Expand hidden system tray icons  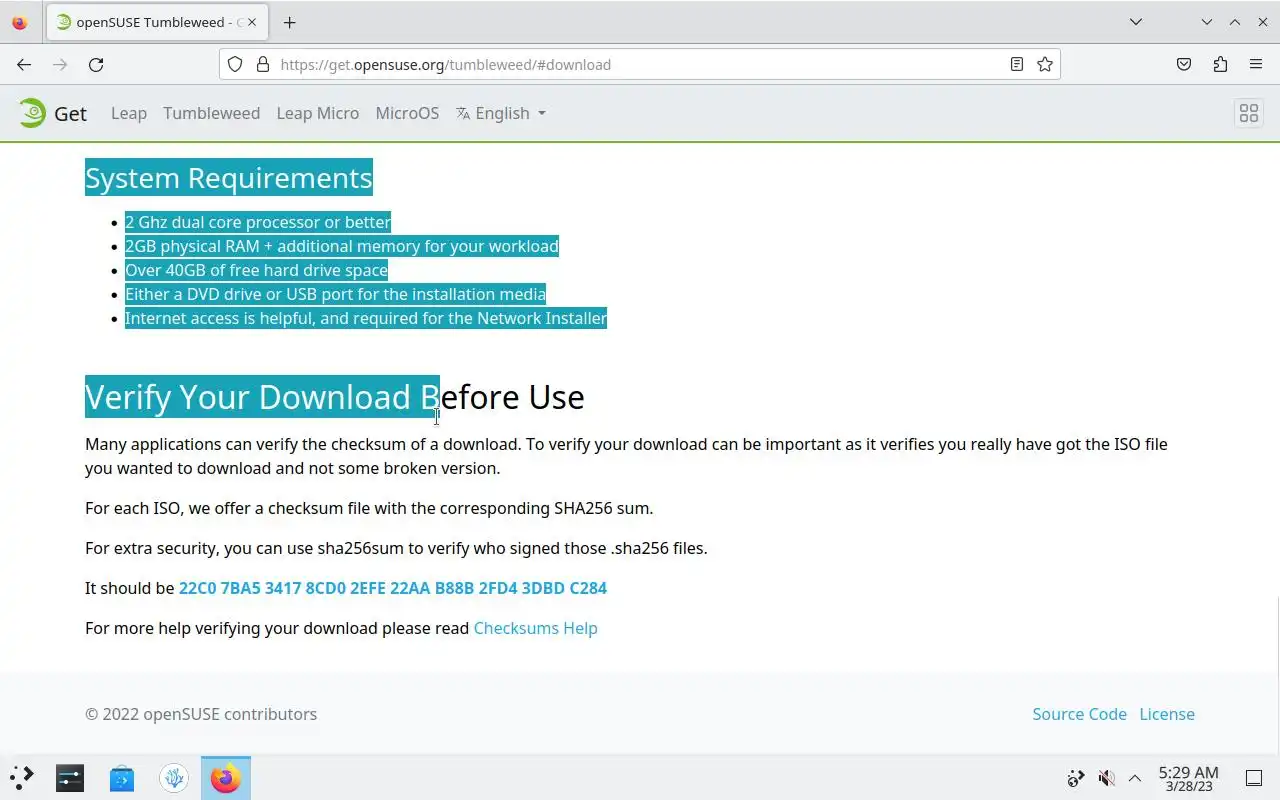pos(1135,777)
